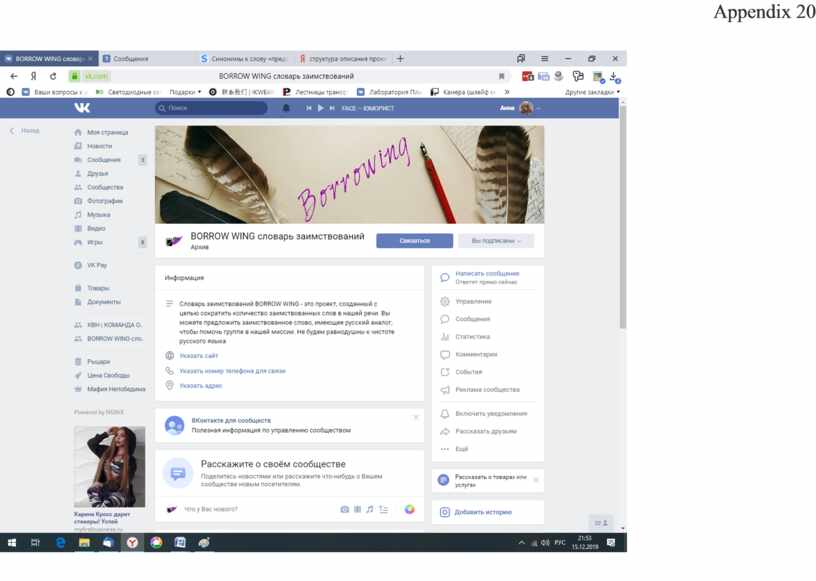Click inside the VK search field
This screenshot has height=581, width=816.
(211, 108)
